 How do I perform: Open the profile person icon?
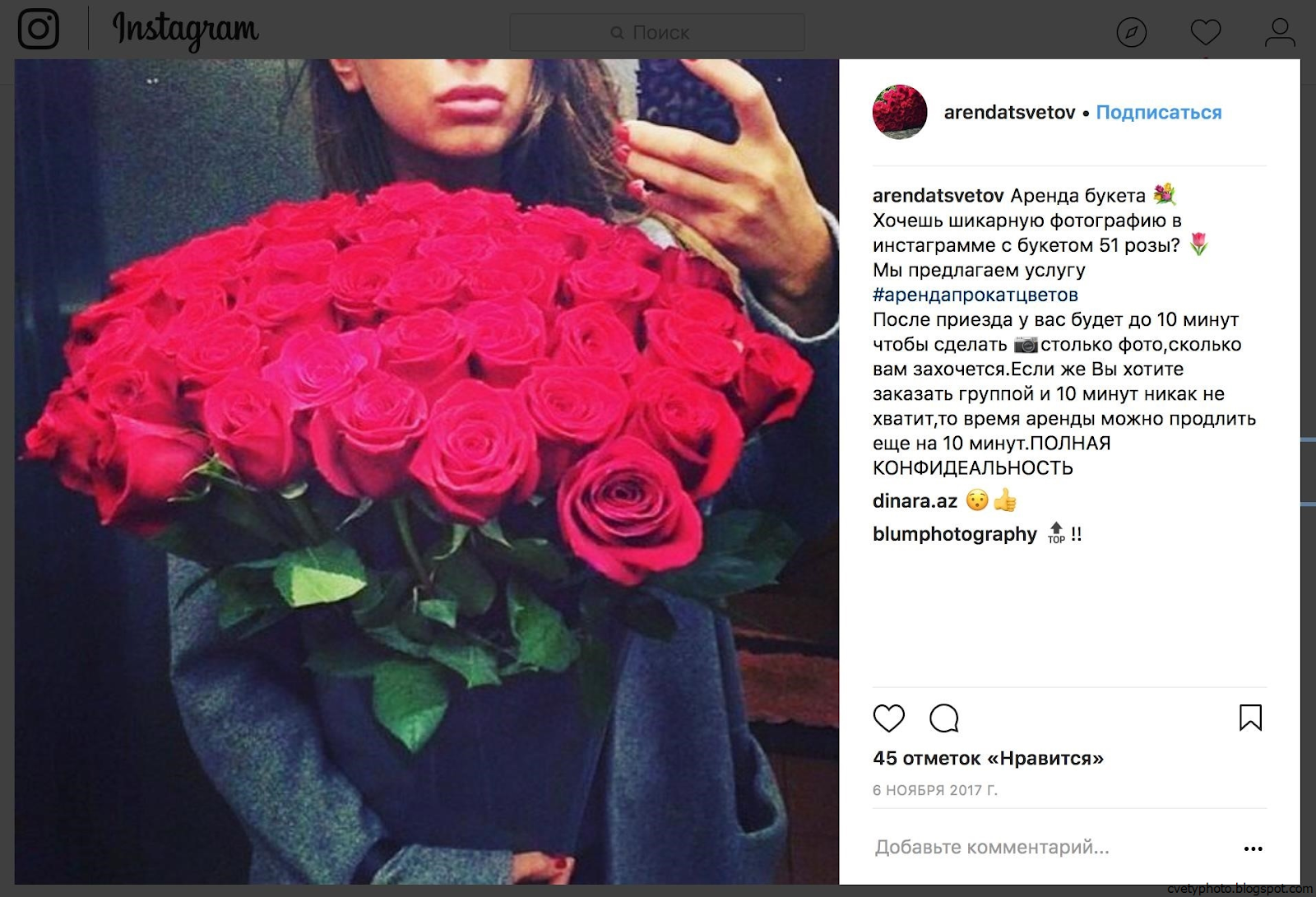pyautogui.click(x=1280, y=33)
